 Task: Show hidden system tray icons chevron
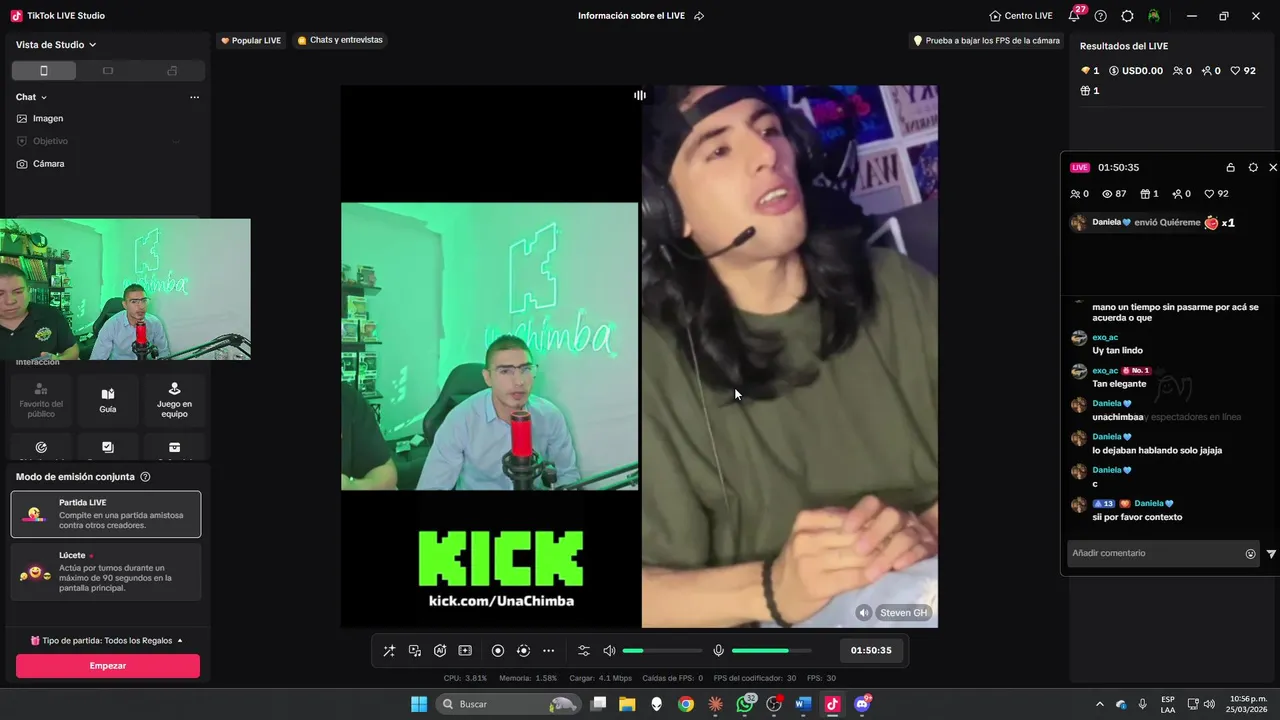[1100, 704]
